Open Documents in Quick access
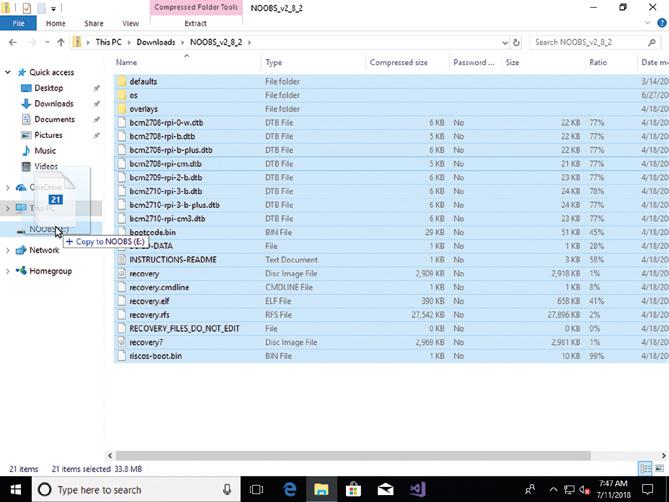The width and height of the screenshot is (669, 502). pos(54,119)
